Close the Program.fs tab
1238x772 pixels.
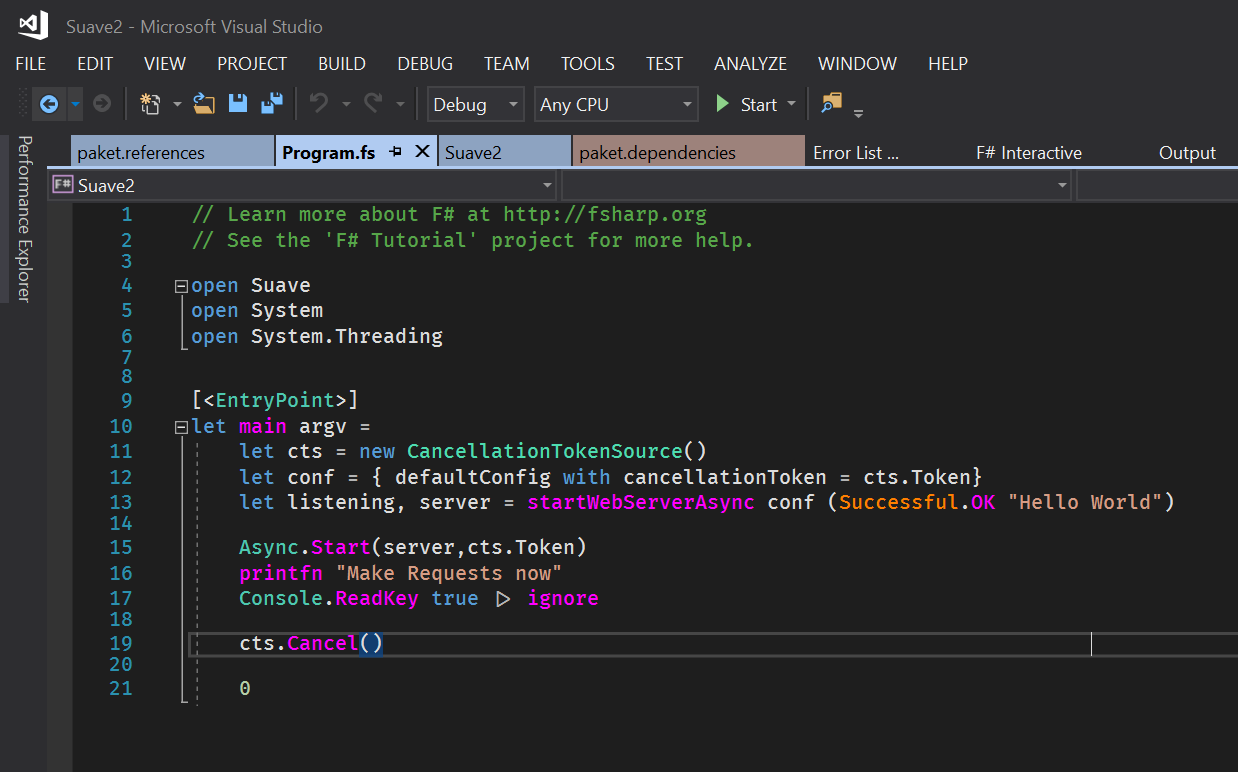point(422,152)
